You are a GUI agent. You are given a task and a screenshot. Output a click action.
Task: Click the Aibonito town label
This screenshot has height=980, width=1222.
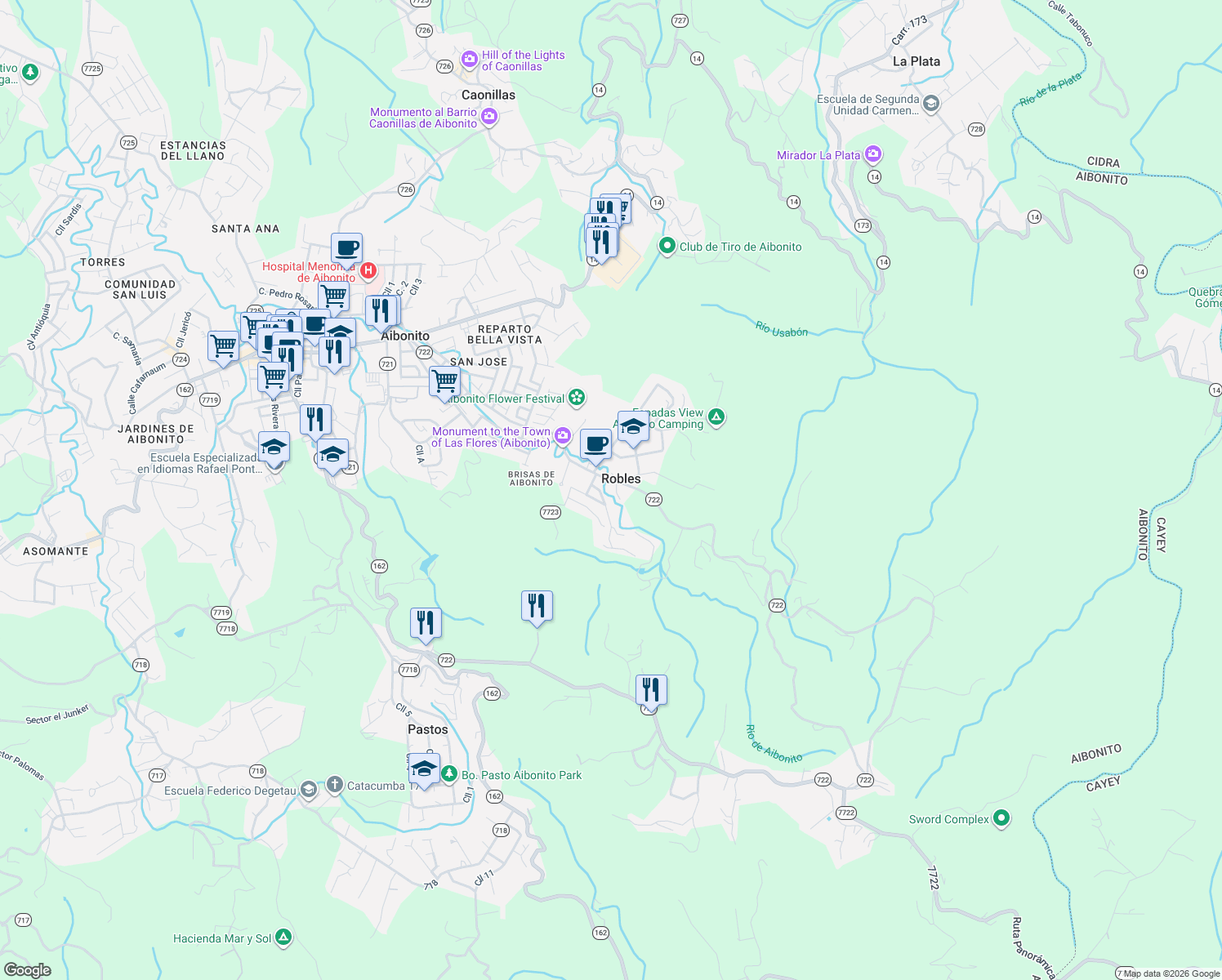[405, 336]
